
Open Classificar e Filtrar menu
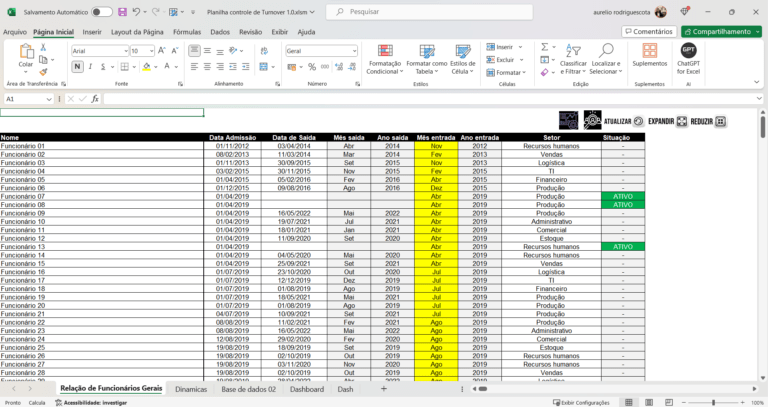tap(573, 60)
